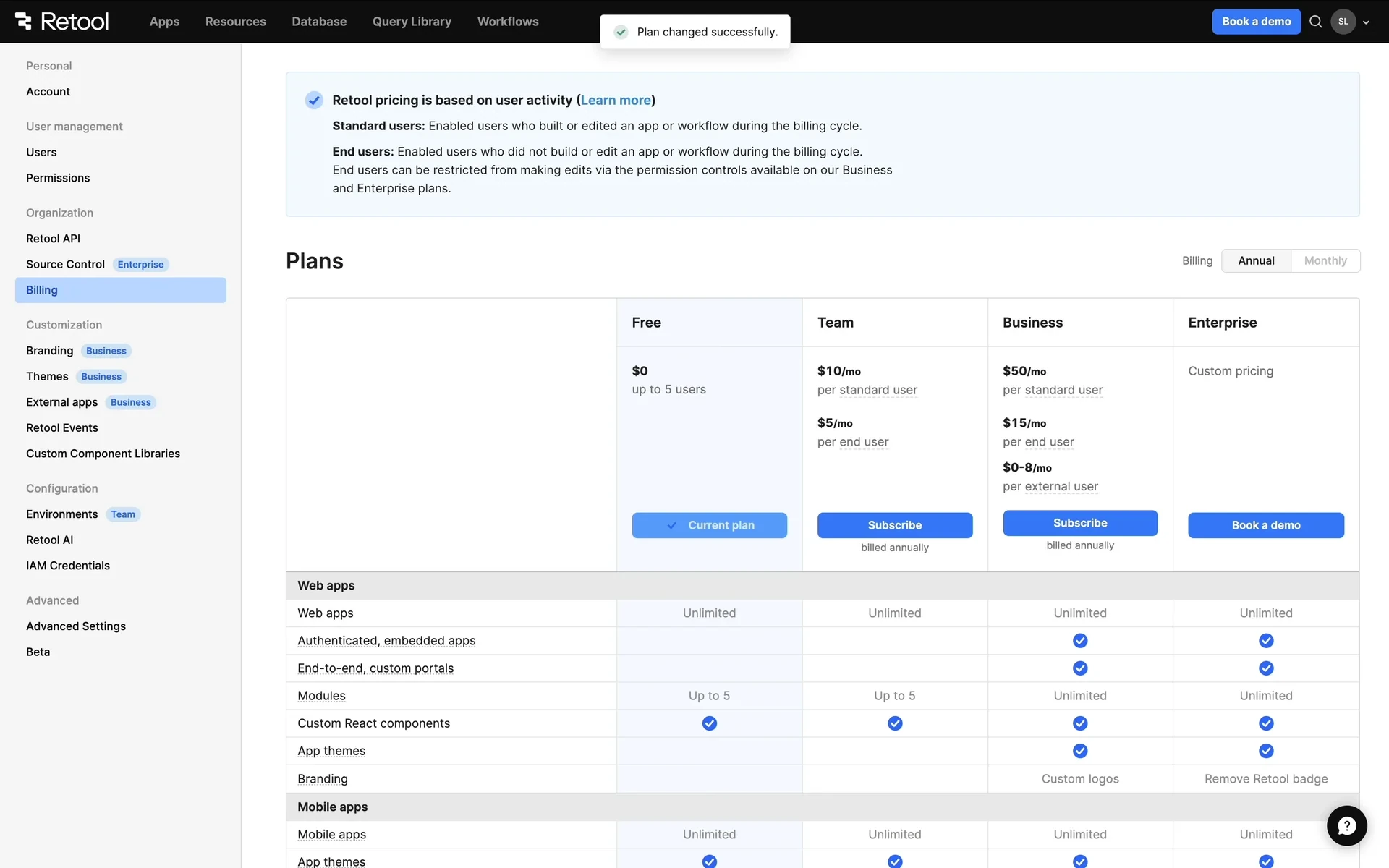This screenshot has width=1389, height=868.
Task: Open Beta settings
Action: (38, 652)
